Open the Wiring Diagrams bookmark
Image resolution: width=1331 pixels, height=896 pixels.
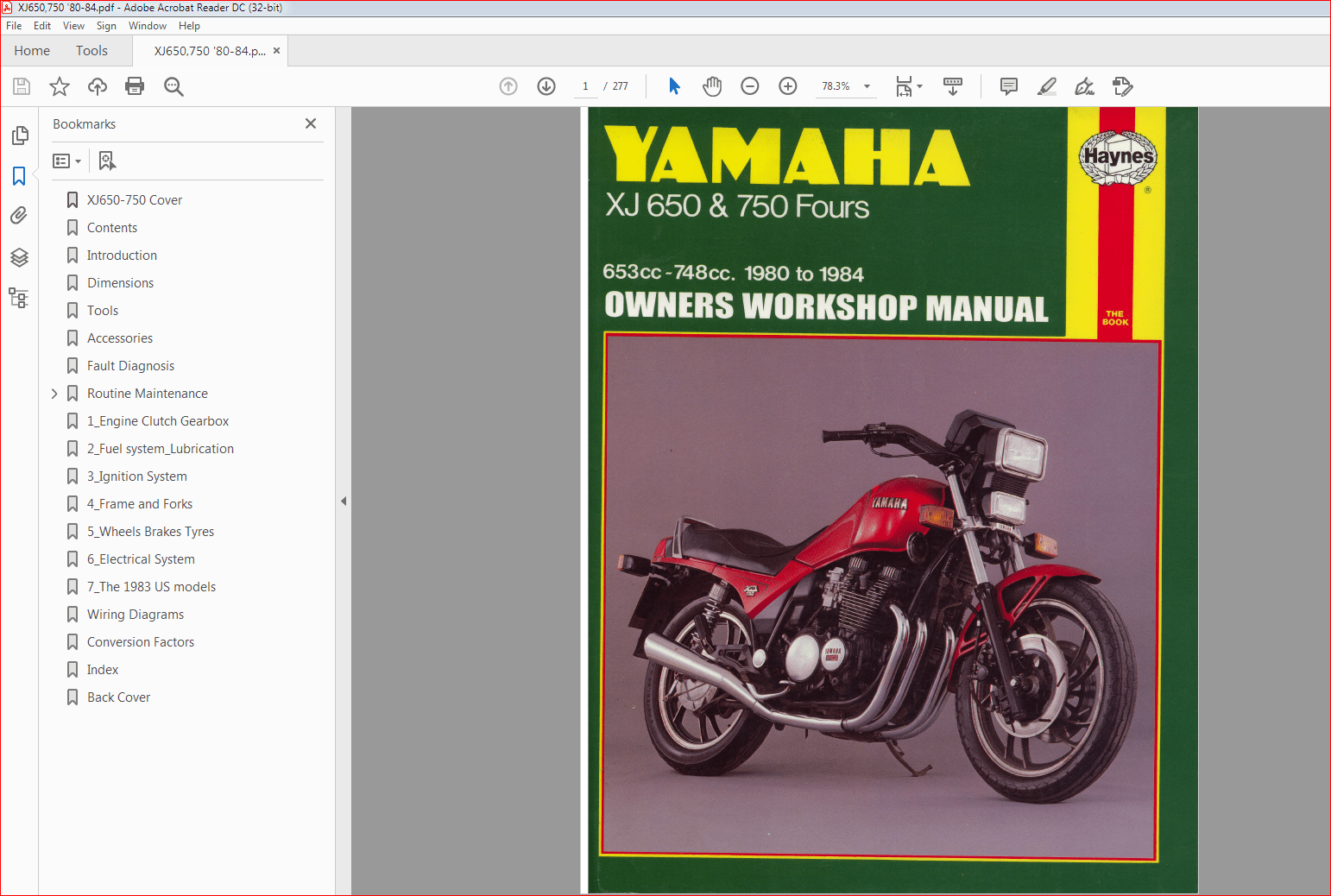pos(136,615)
